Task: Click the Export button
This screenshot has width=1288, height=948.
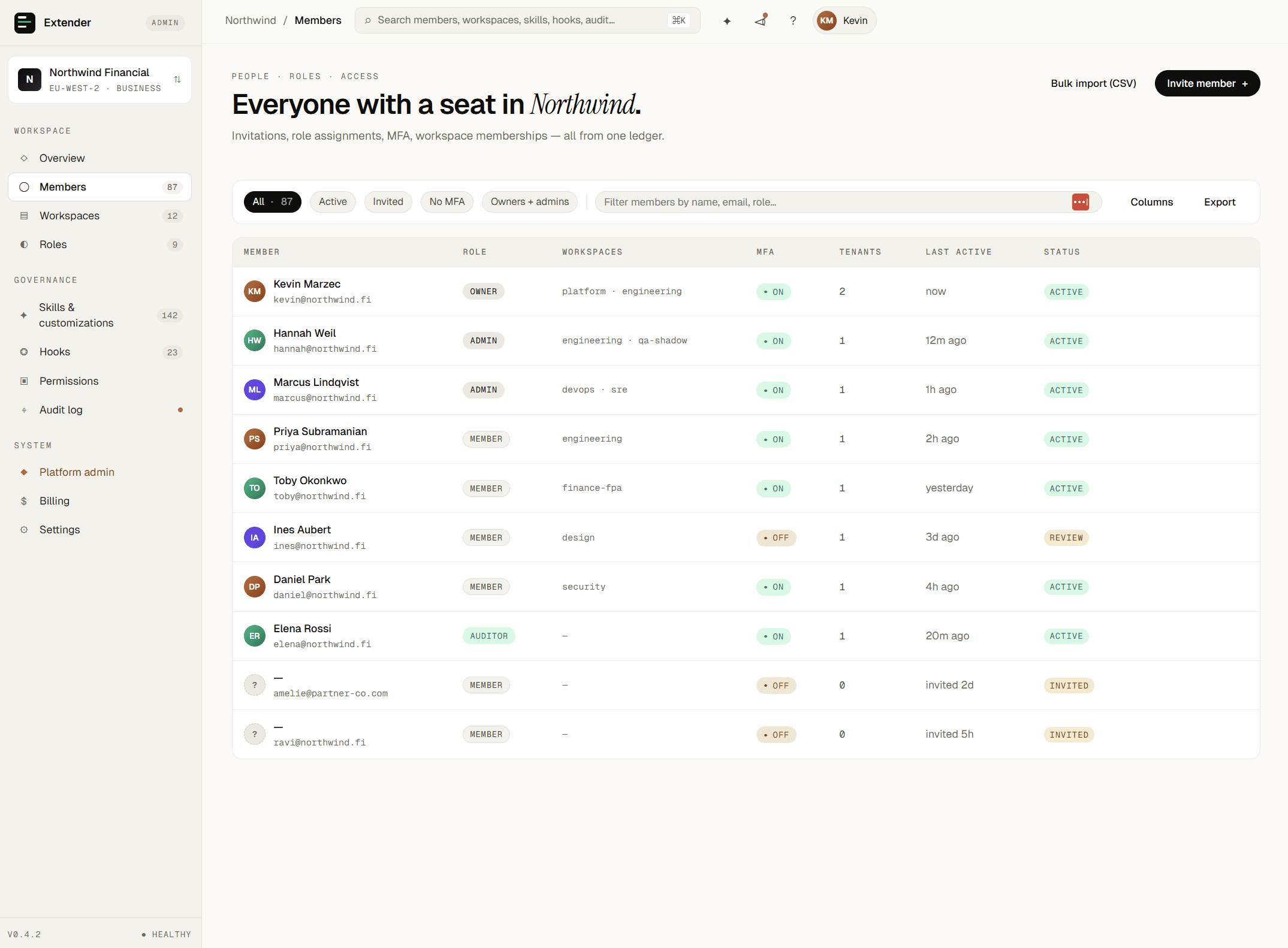Action: click(1220, 202)
